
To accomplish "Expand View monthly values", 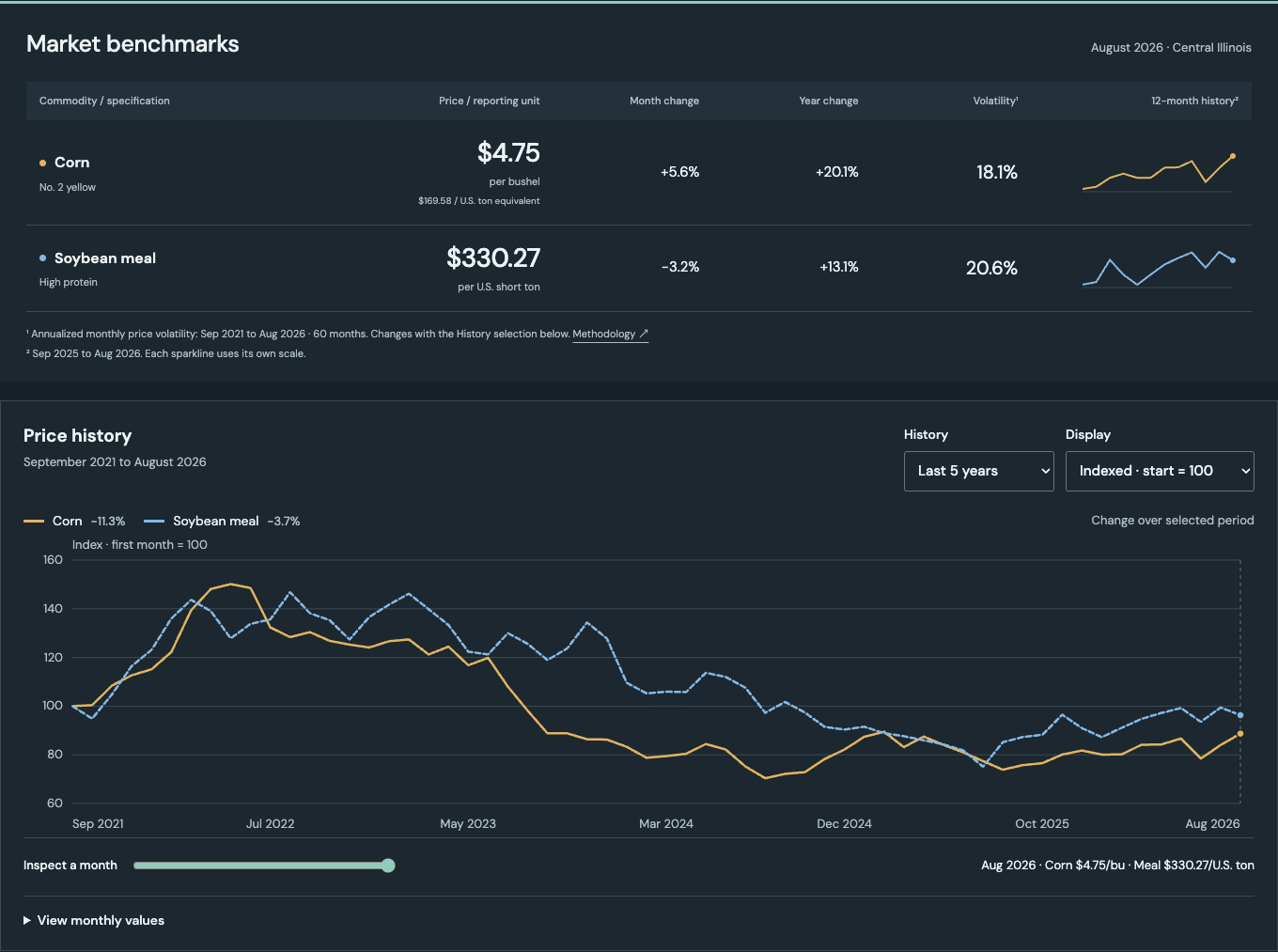I will coord(94,921).
